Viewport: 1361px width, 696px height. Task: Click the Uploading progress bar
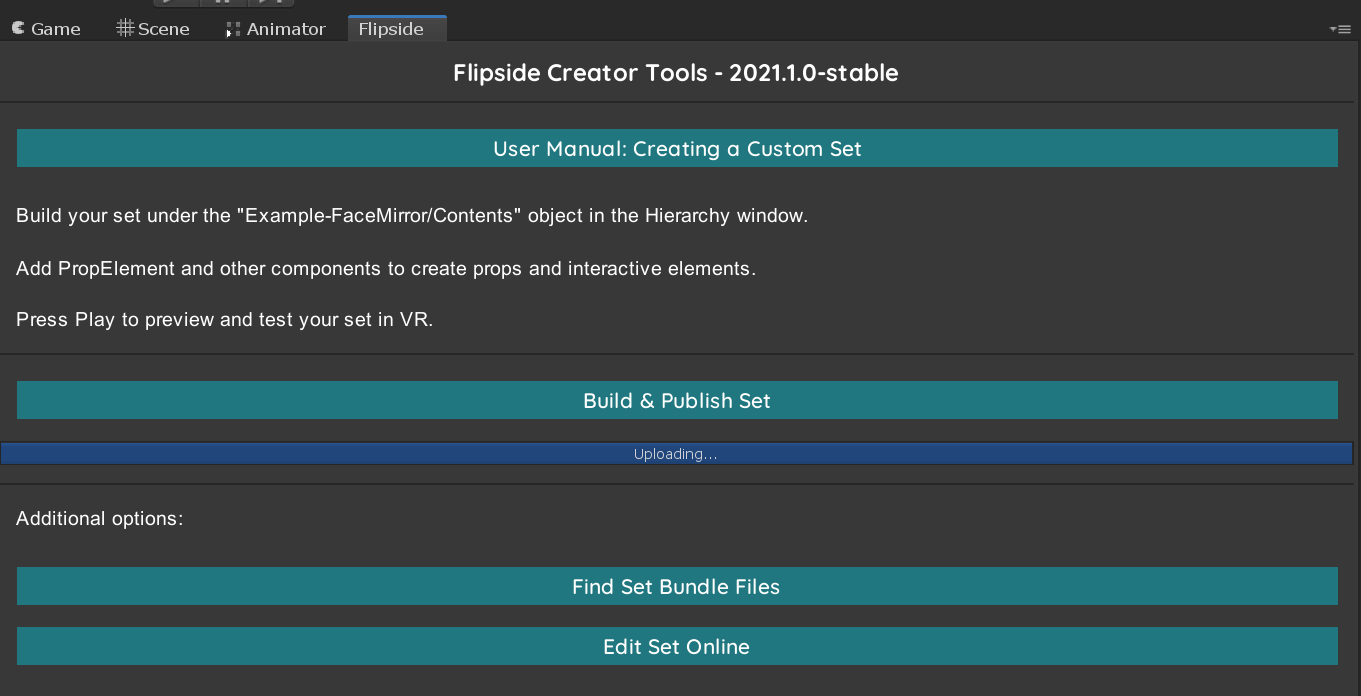point(676,453)
